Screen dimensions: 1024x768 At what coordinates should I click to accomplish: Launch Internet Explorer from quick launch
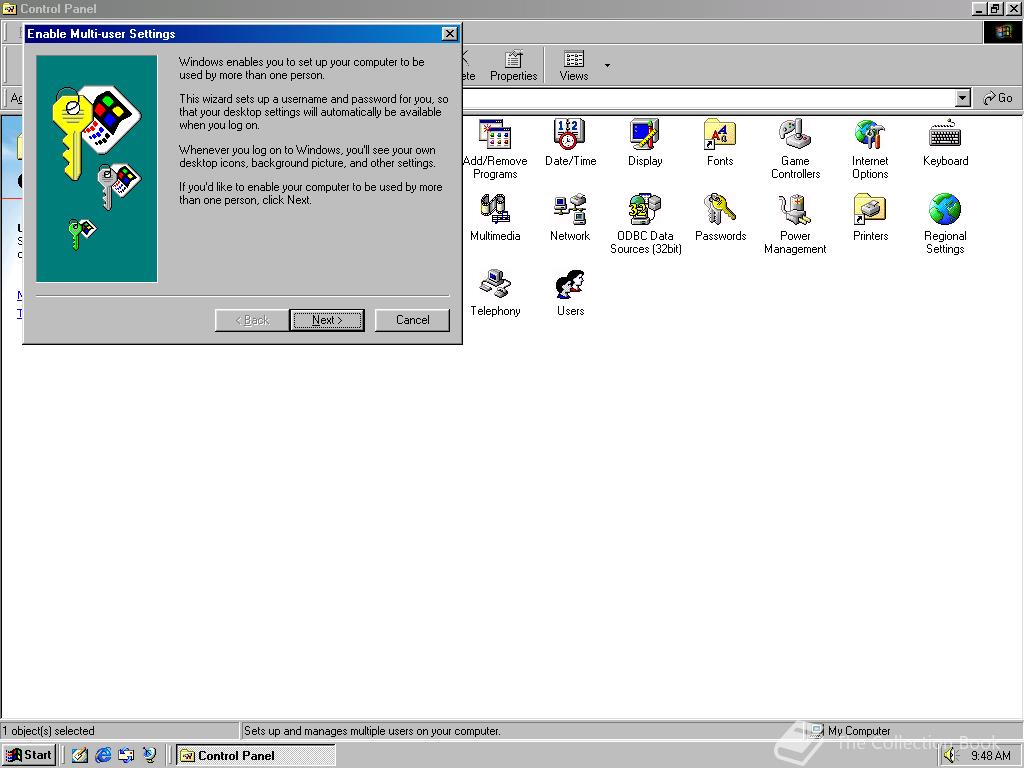103,755
